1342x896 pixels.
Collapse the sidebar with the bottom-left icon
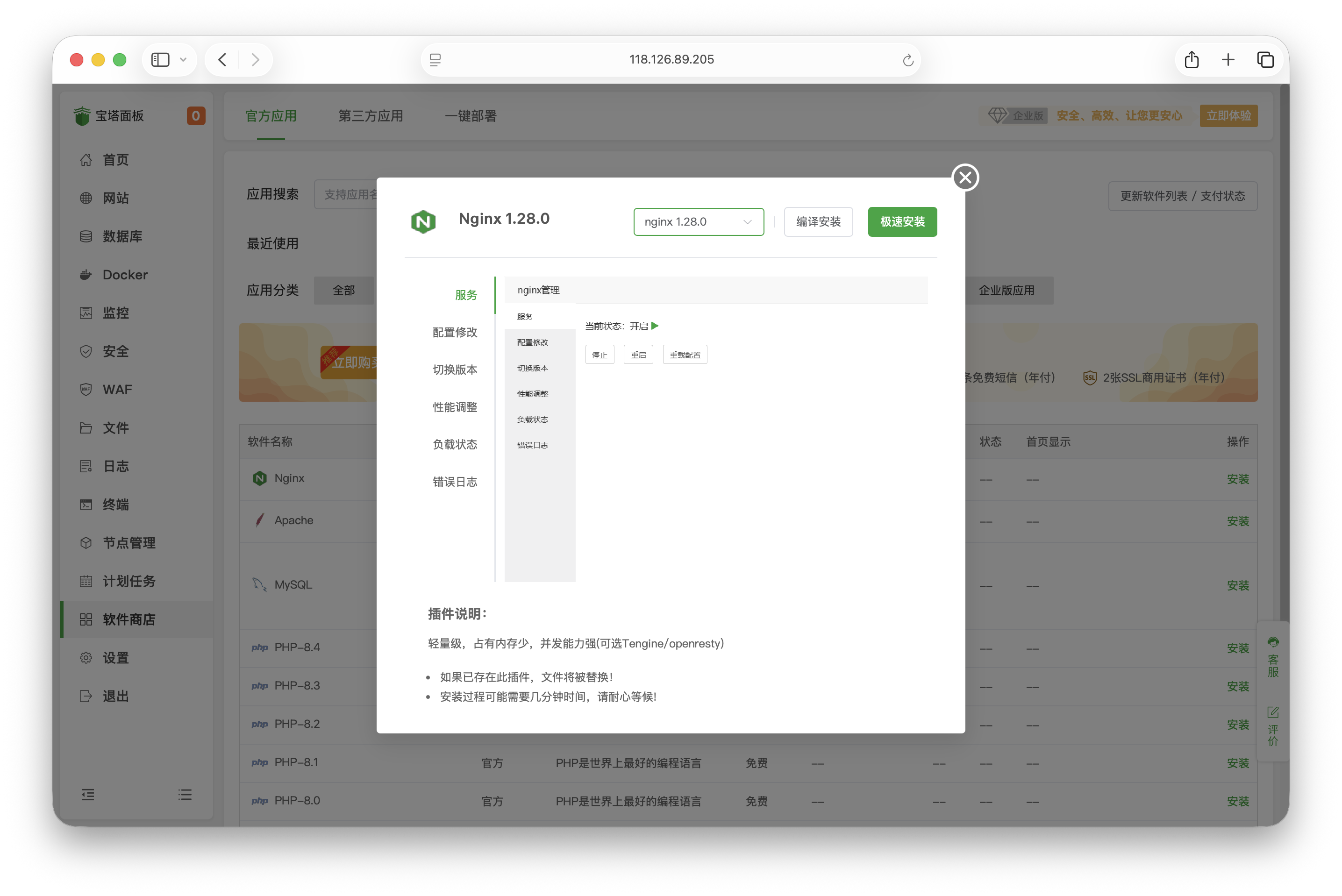(x=88, y=794)
